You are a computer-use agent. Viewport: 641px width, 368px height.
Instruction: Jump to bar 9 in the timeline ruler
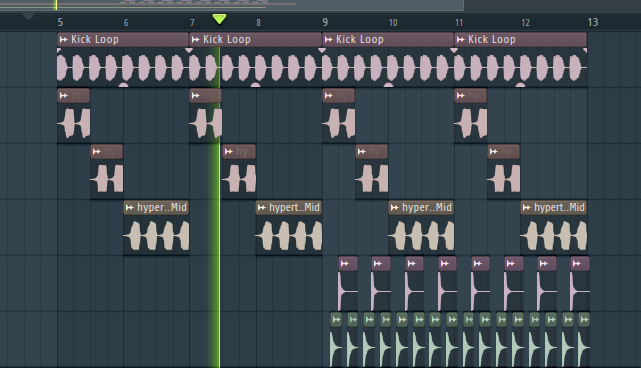click(325, 22)
